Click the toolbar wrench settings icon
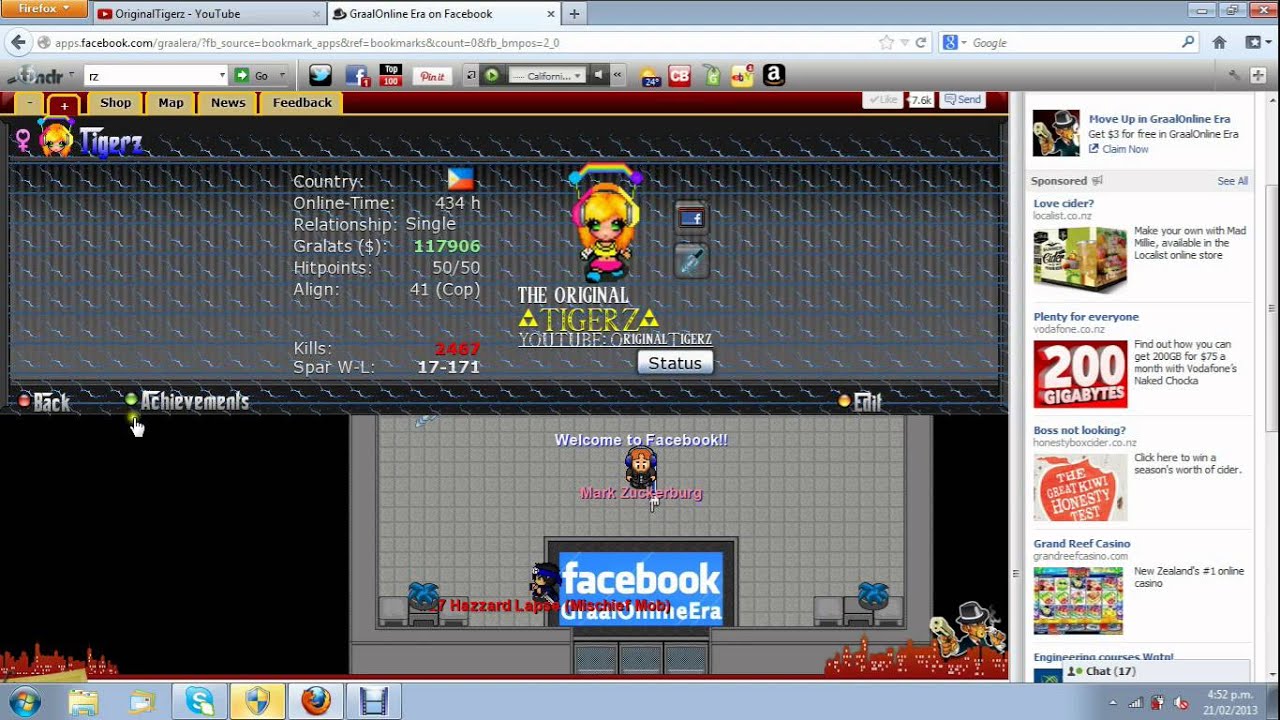The image size is (1280, 720). click(x=1233, y=75)
